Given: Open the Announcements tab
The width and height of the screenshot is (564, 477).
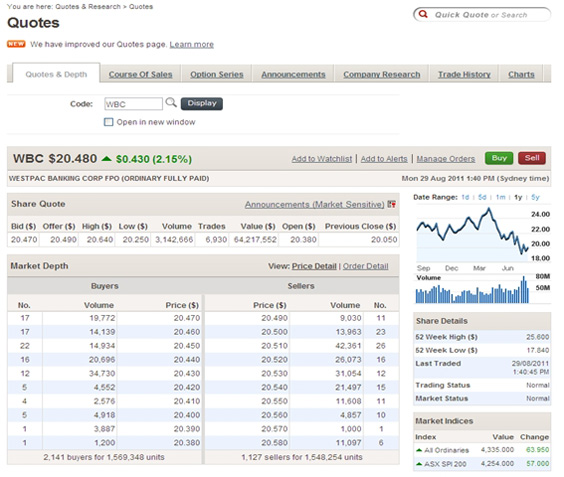Looking at the screenshot, I should 293,74.
